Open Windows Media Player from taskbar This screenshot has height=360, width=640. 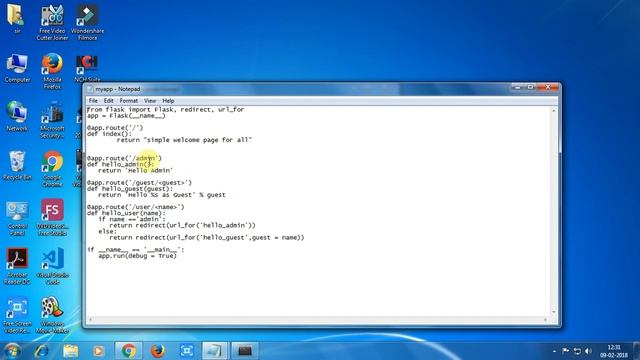[98, 351]
